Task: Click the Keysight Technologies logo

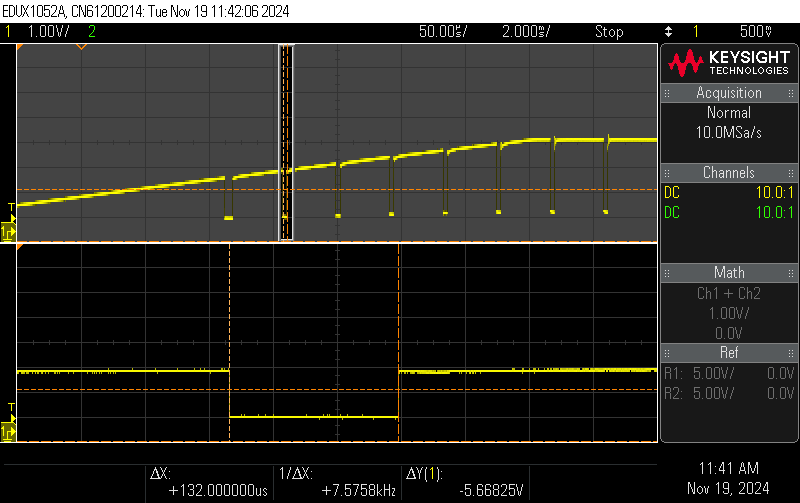Action: 729,63
